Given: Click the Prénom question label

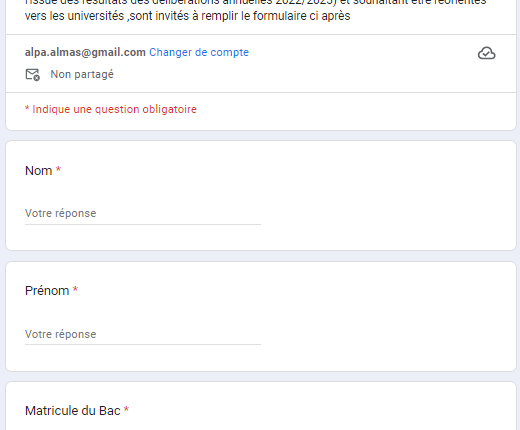Looking at the screenshot, I should coord(47,291).
